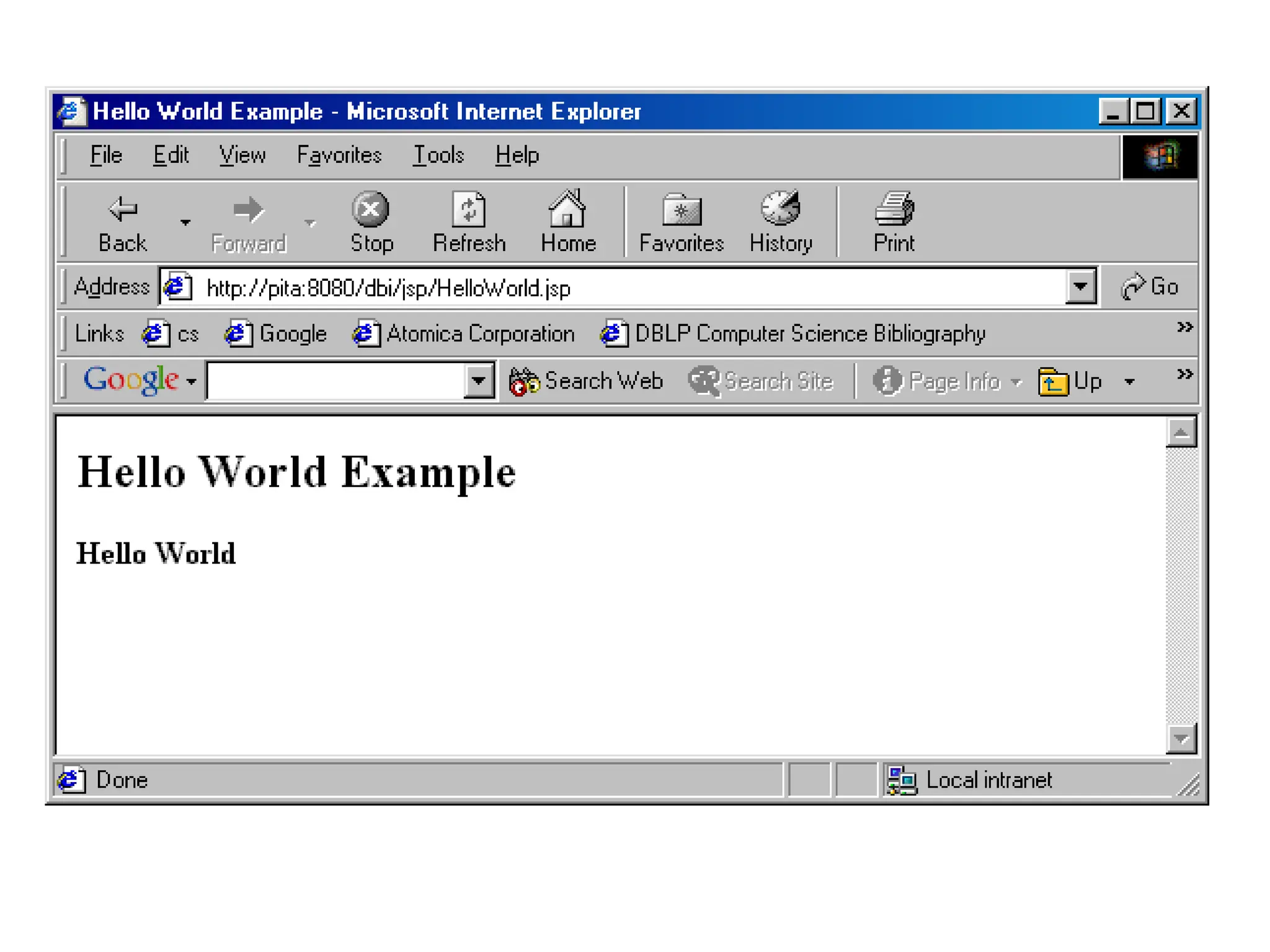The height and width of the screenshot is (952, 1270).
Task: Expand hidden Links bar chevron
Action: [1184, 327]
